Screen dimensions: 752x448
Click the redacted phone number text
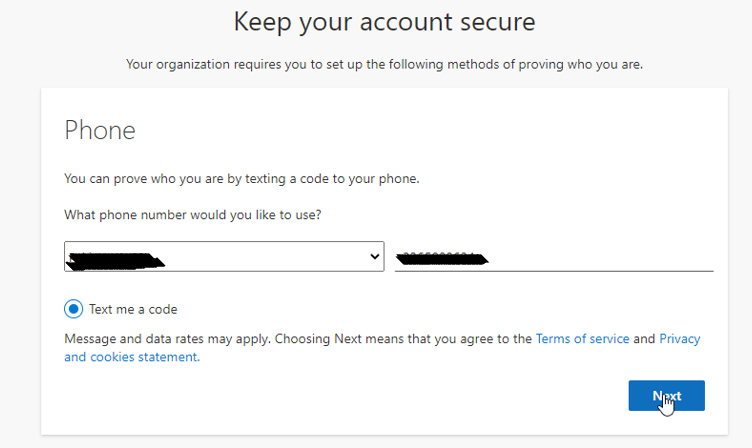[x=440, y=259]
